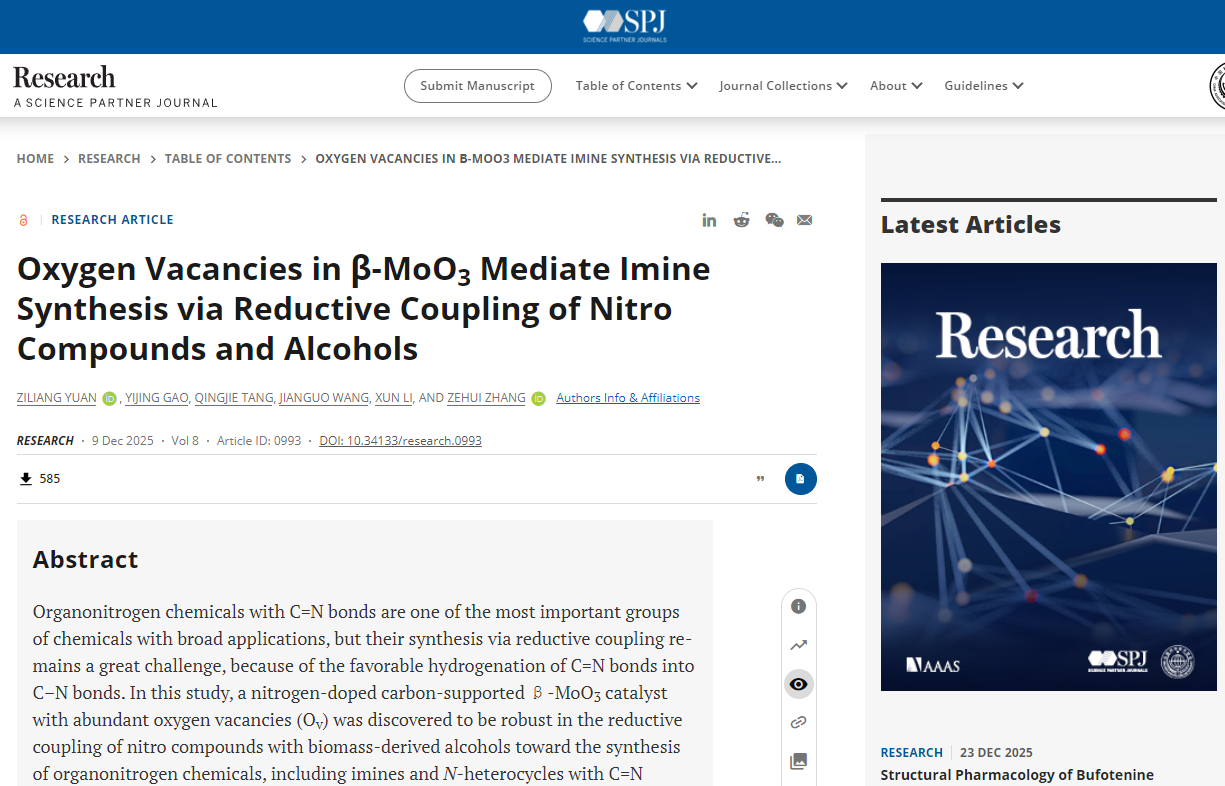Open the About dropdown menu

895,86
